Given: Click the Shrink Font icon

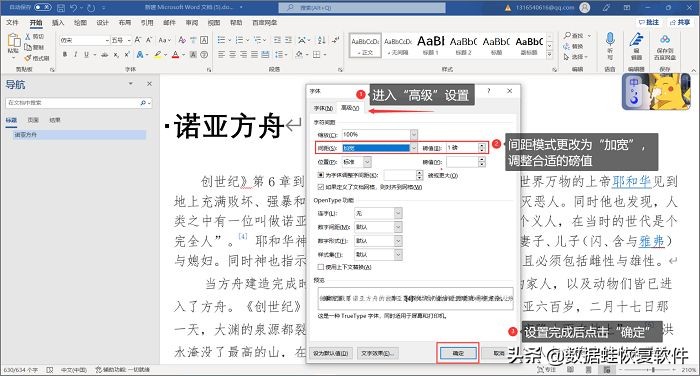Looking at the screenshot, I should [x=149, y=40].
